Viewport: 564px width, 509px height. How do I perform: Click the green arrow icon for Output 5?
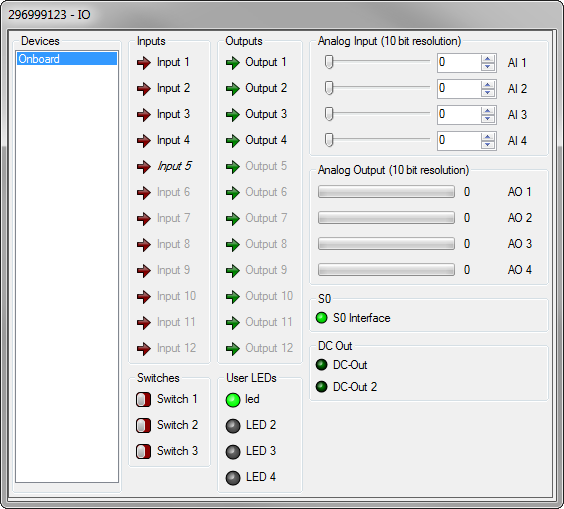pyautogui.click(x=233, y=167)
